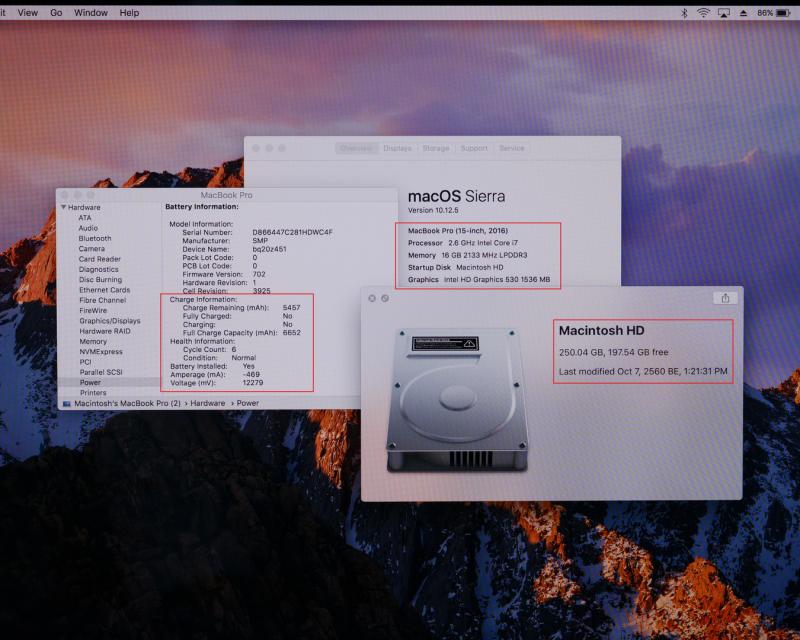Select Graphics/Displays in sidebar
Image resolution: width=800 pixels, height=640 pixels.
pyautogui.click(x=110, y=321)
